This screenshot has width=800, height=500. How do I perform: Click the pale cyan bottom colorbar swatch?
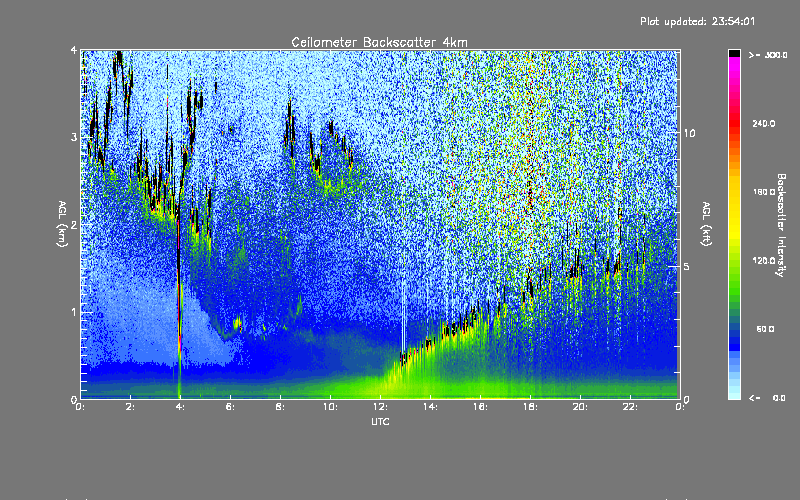point(734,394)
